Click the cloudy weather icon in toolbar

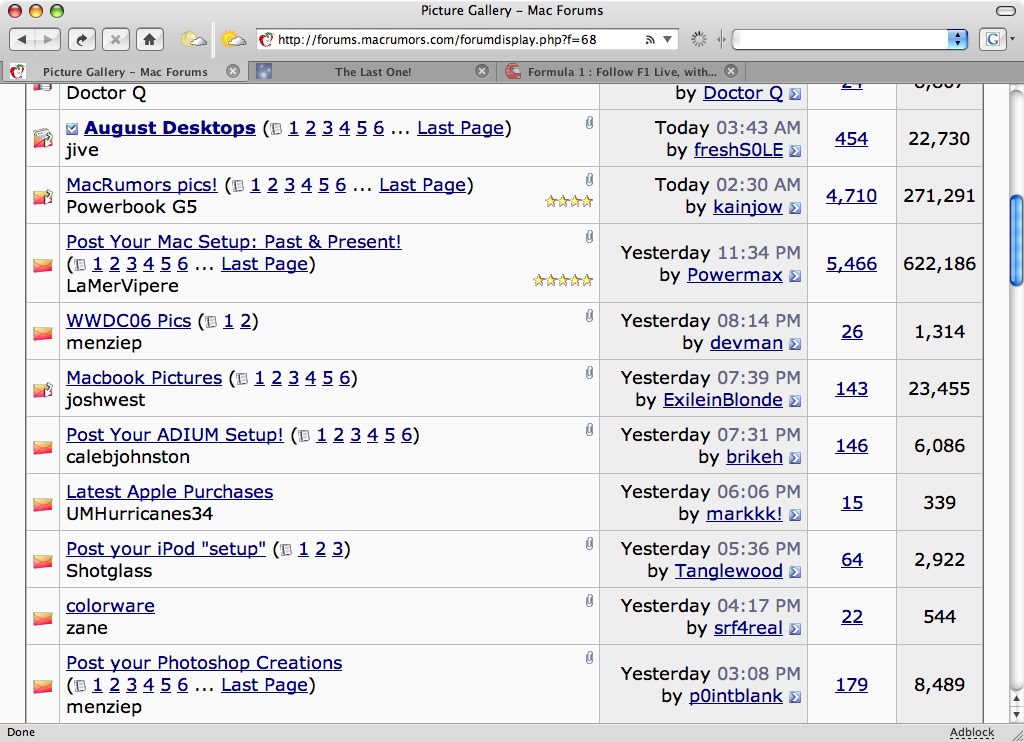tap(193, 39)
